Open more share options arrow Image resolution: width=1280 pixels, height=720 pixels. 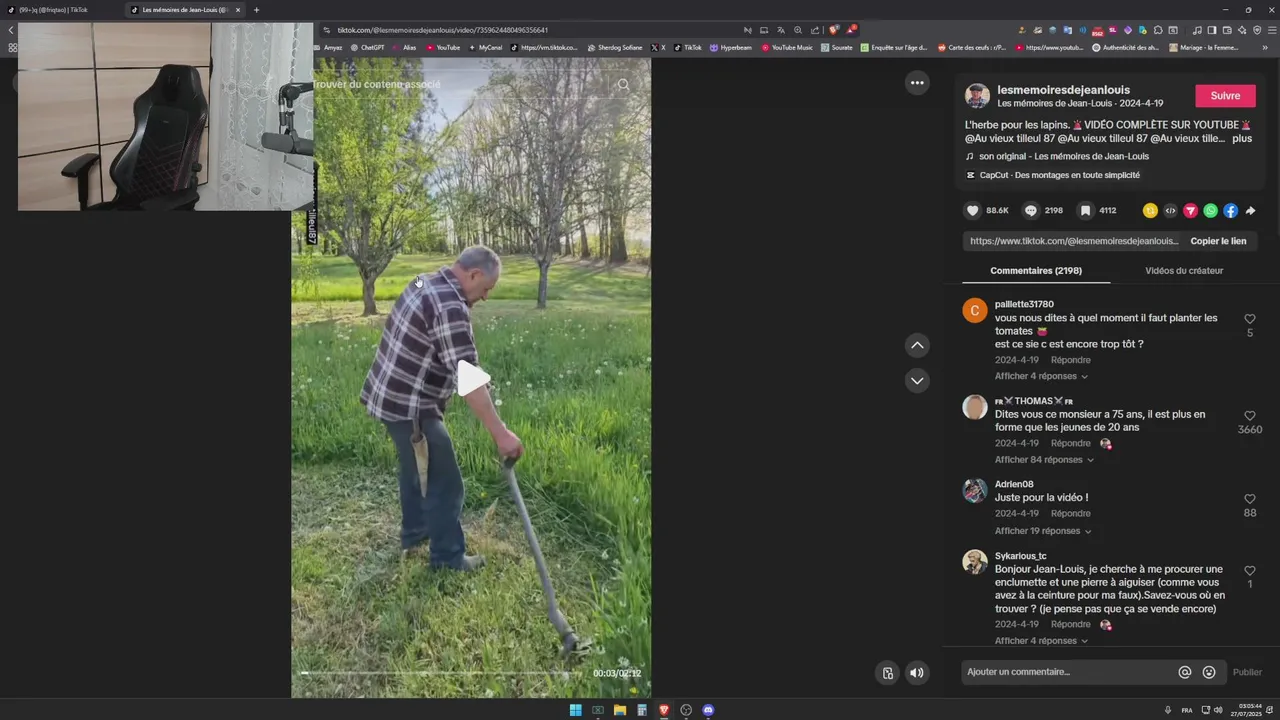[x=1250, y=211]
